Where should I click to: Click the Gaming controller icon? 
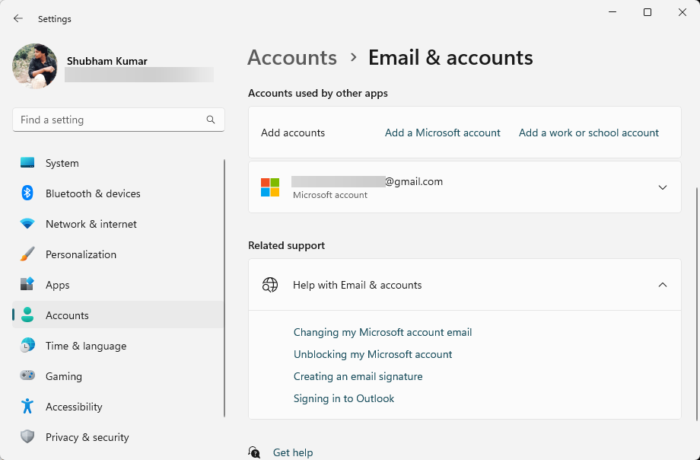coord(27,376)
